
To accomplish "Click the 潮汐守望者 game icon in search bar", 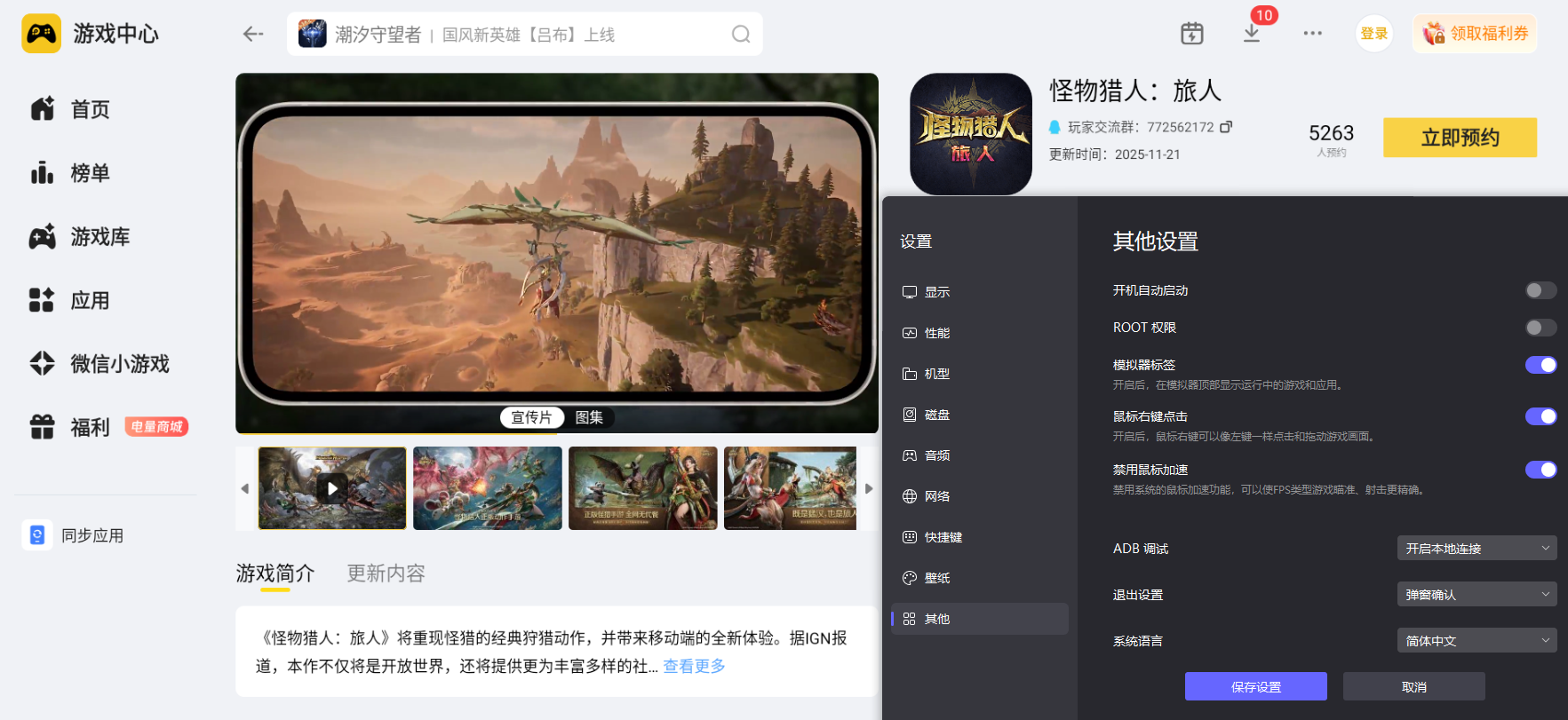I will (x=312, y=34).
